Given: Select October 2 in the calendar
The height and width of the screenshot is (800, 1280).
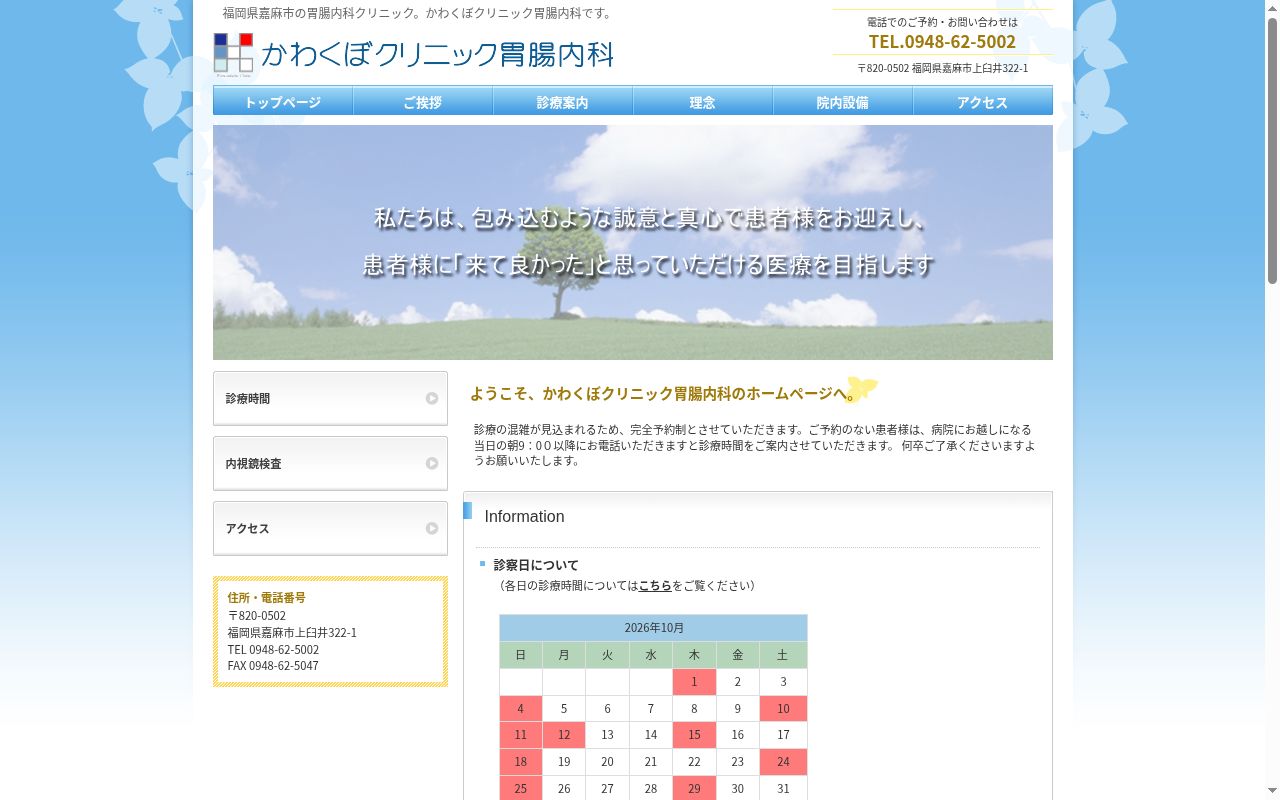Looking at the screenshot, I should (x=738, y=682).
